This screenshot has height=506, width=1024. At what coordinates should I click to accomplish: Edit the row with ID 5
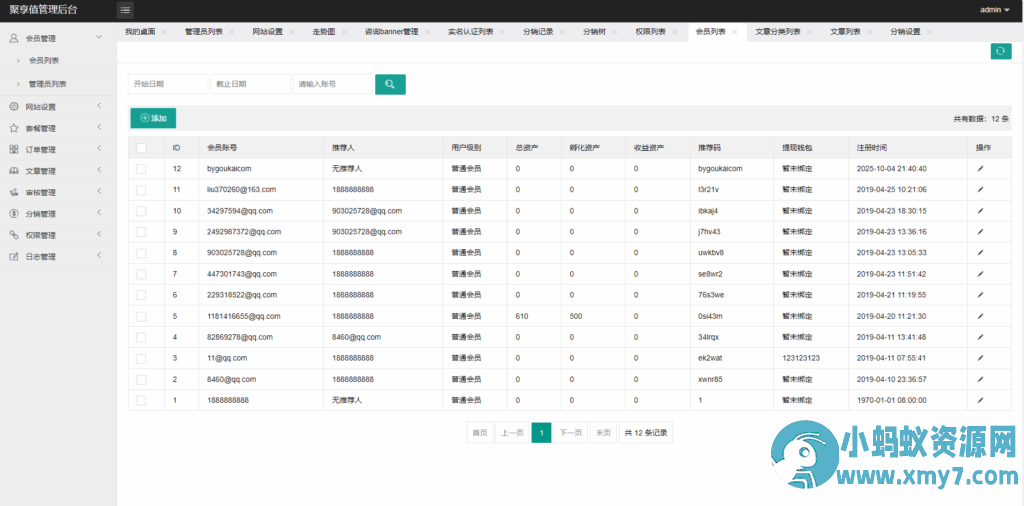coord(980,316)
